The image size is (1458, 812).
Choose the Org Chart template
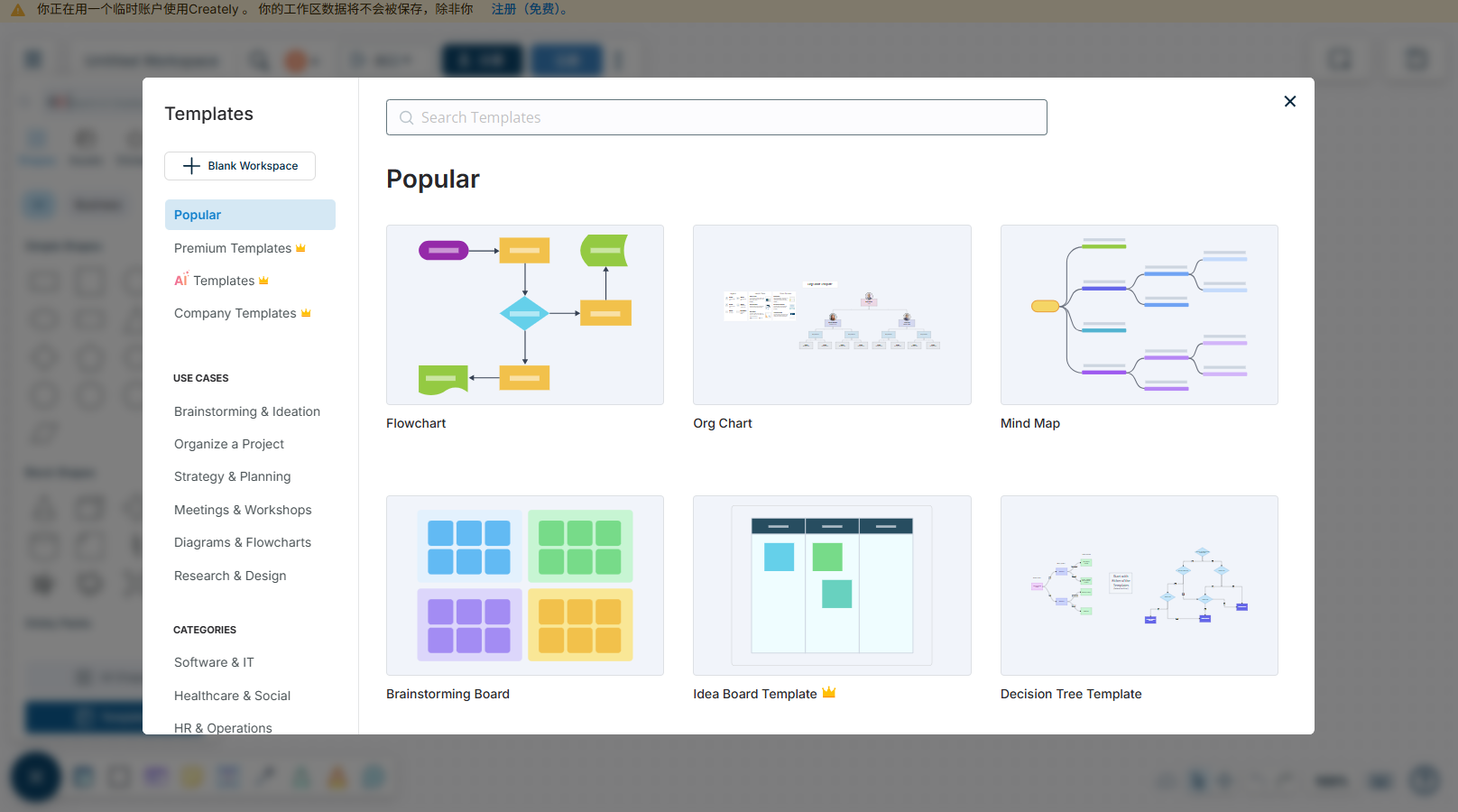(x=832, y=315)
